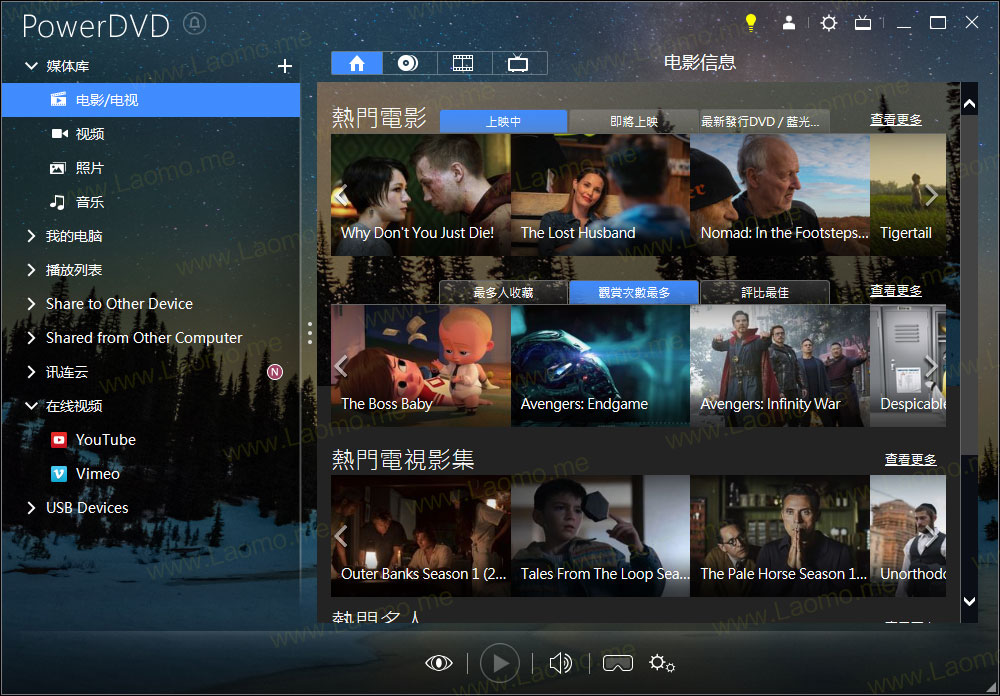The image size is (1000, 696).
Task: Select the TV tab icon
Action: point(518,63)
